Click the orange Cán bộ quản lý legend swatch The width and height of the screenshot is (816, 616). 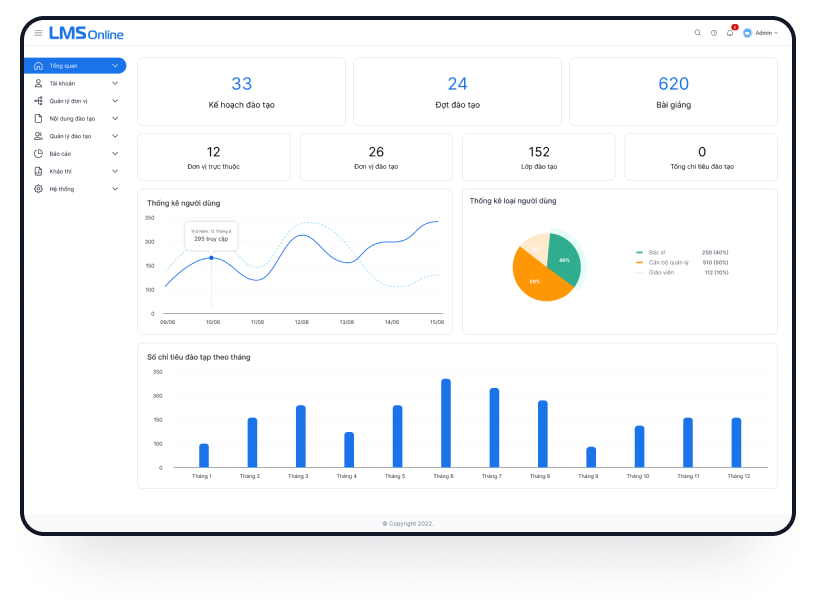pos(640,262)
